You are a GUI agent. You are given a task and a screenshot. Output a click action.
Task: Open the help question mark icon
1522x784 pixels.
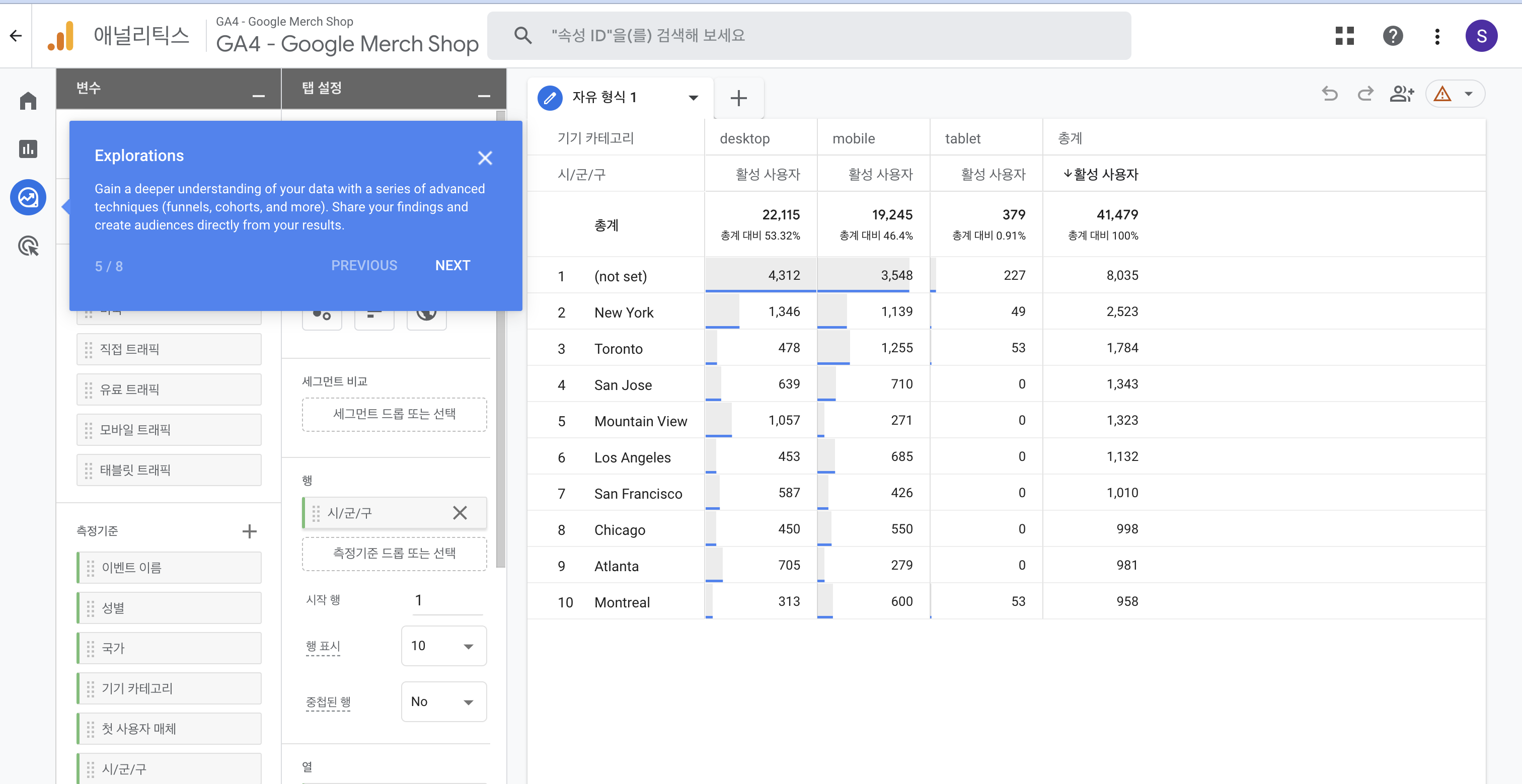(x=1393, y=36)
